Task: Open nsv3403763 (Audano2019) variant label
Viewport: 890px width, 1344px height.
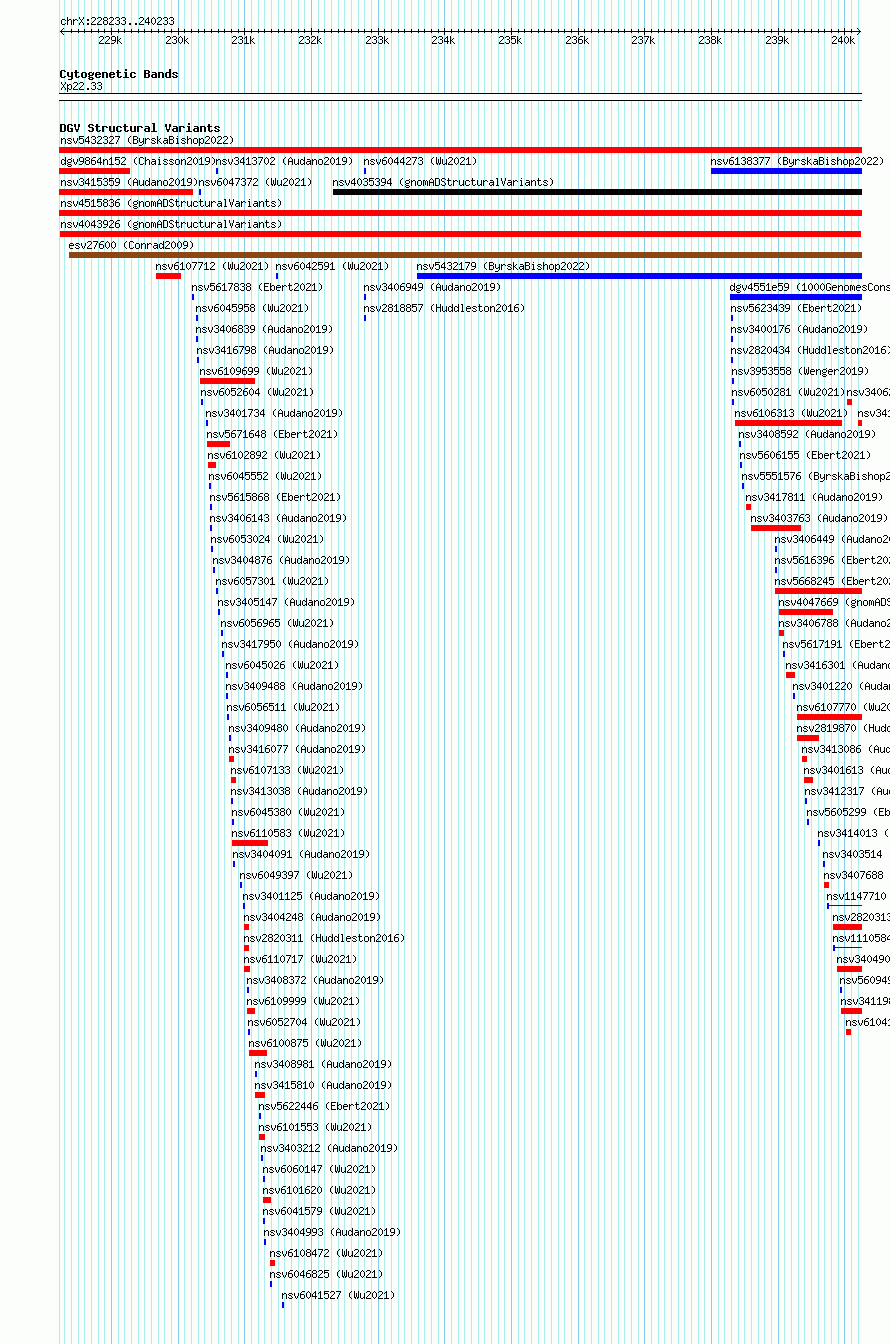Action: coord(819,518)
